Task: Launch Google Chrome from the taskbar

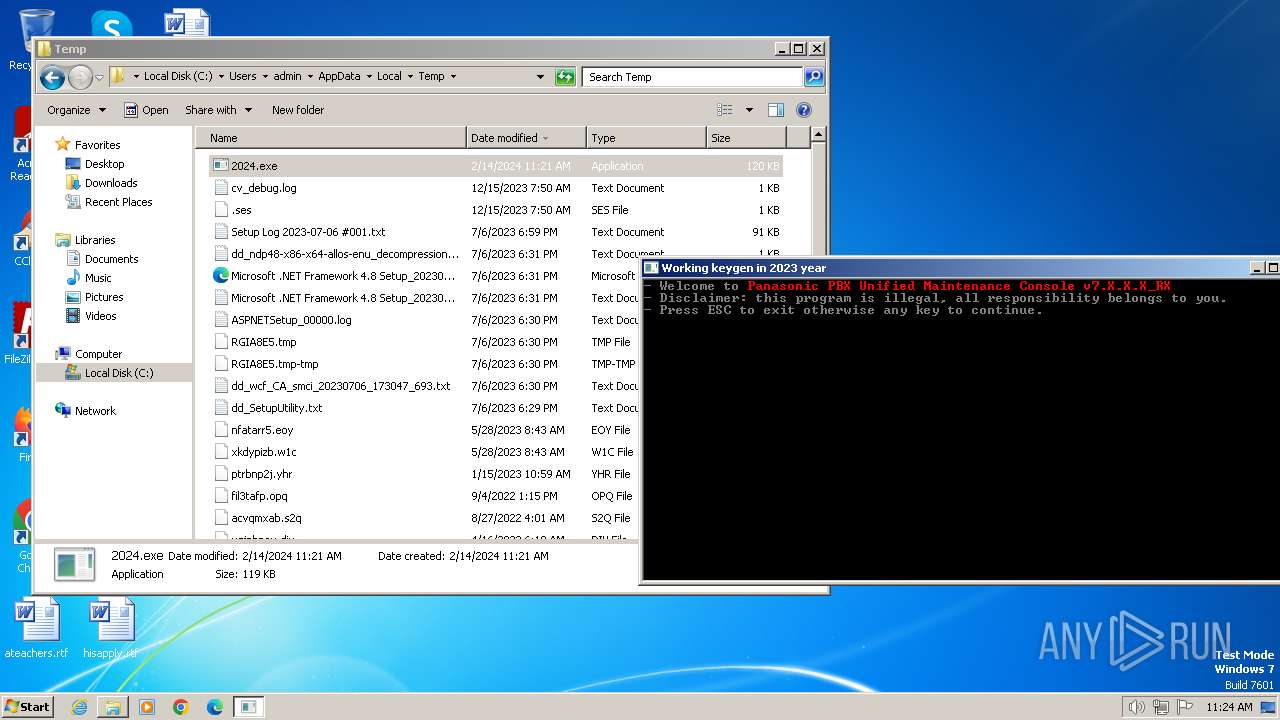Action: coord(181,707)
